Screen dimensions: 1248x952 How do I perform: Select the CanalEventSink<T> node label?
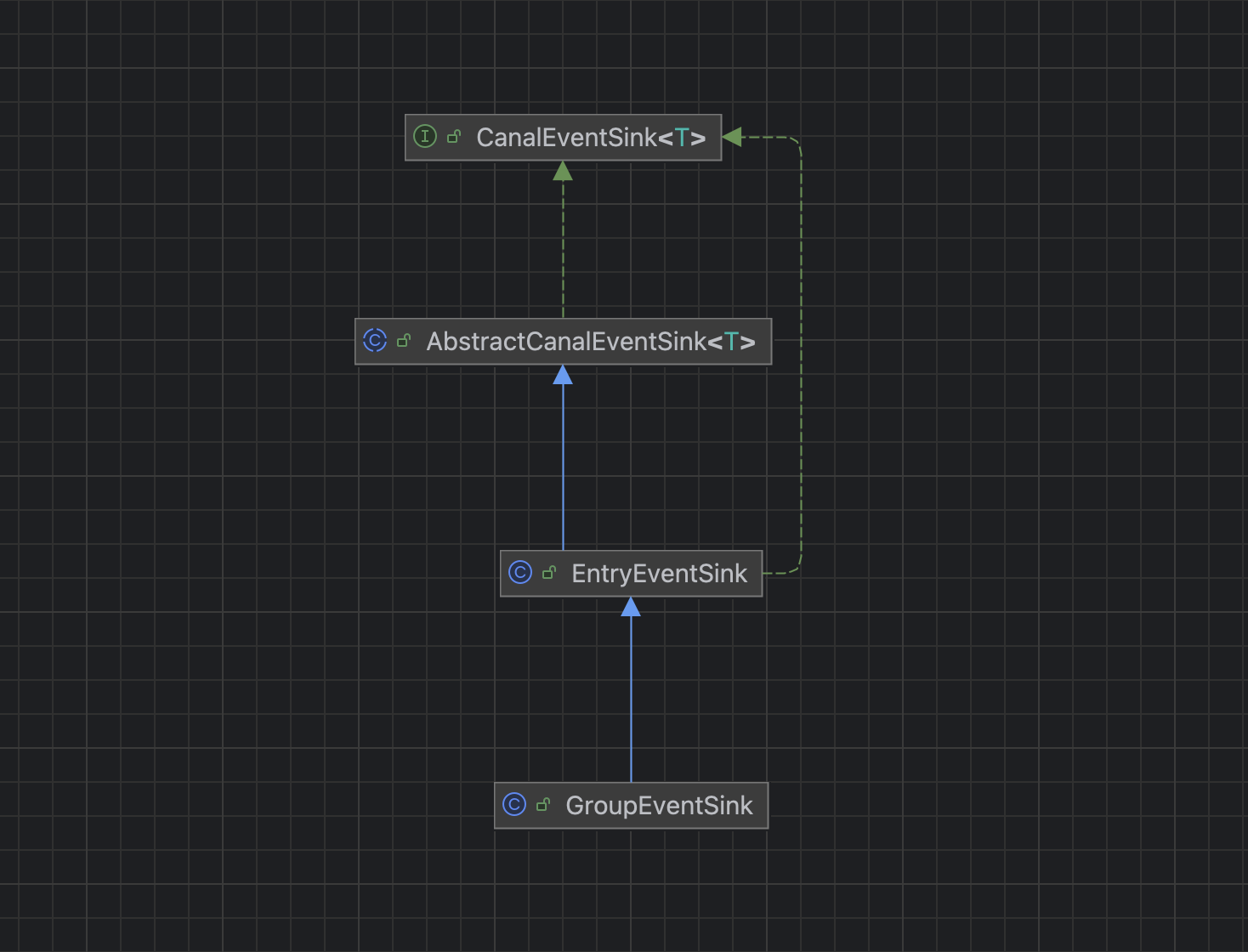pyautogui.click(x=590, y=138)
